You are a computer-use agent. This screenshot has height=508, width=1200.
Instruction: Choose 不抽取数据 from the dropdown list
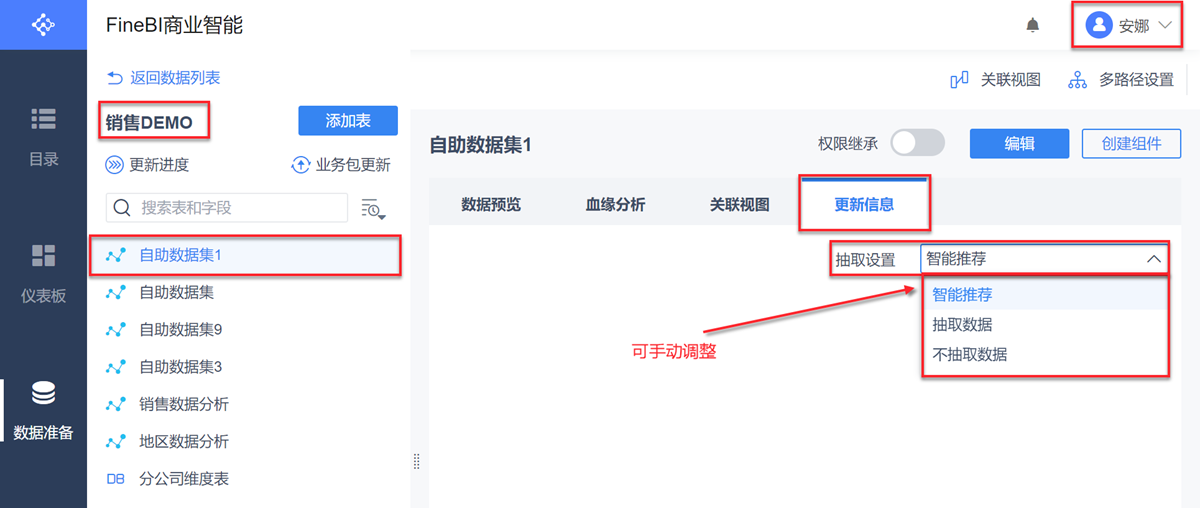pos(1044,354)
